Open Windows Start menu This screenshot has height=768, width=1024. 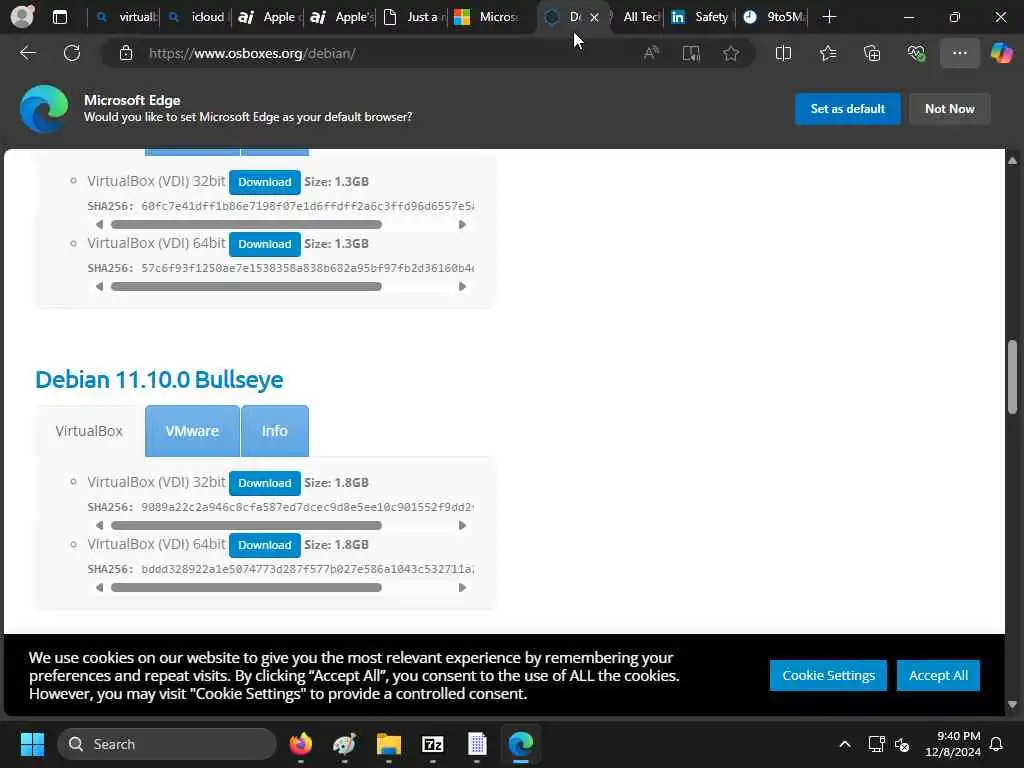tap(32, 744)
